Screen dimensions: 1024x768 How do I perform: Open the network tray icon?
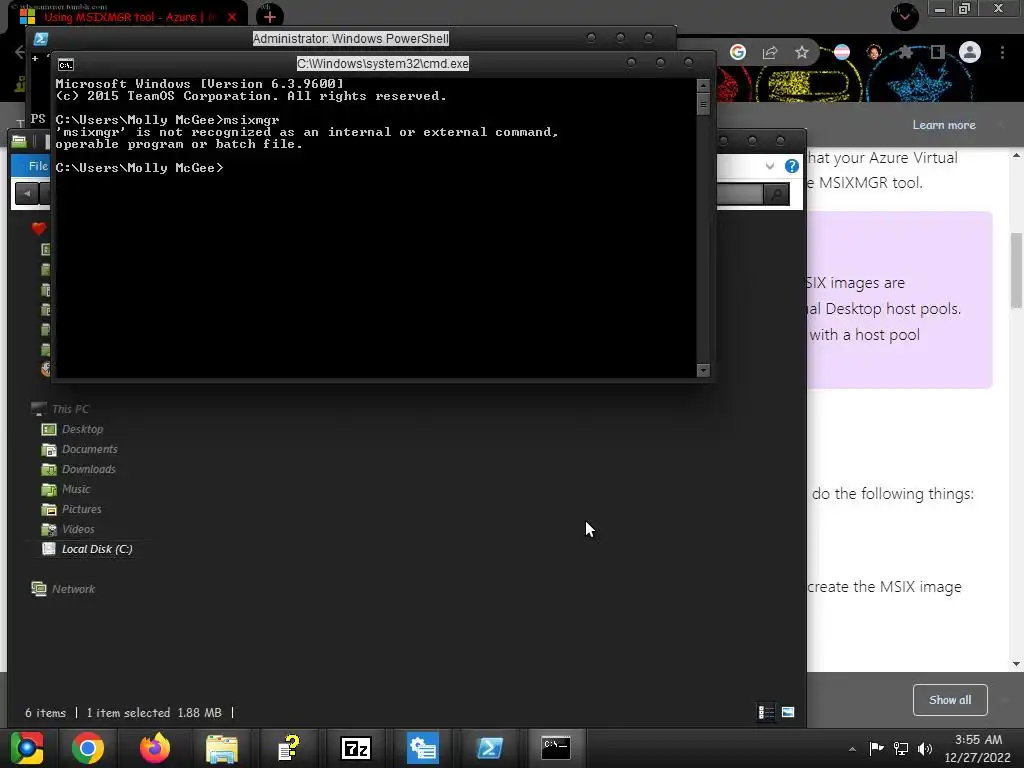point(901,749)
